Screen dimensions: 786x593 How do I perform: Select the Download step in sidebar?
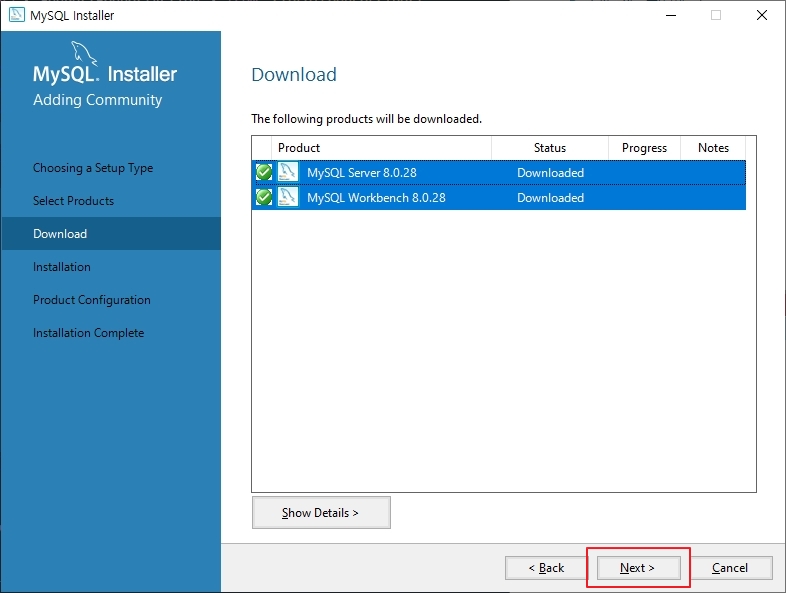point(110,234)
